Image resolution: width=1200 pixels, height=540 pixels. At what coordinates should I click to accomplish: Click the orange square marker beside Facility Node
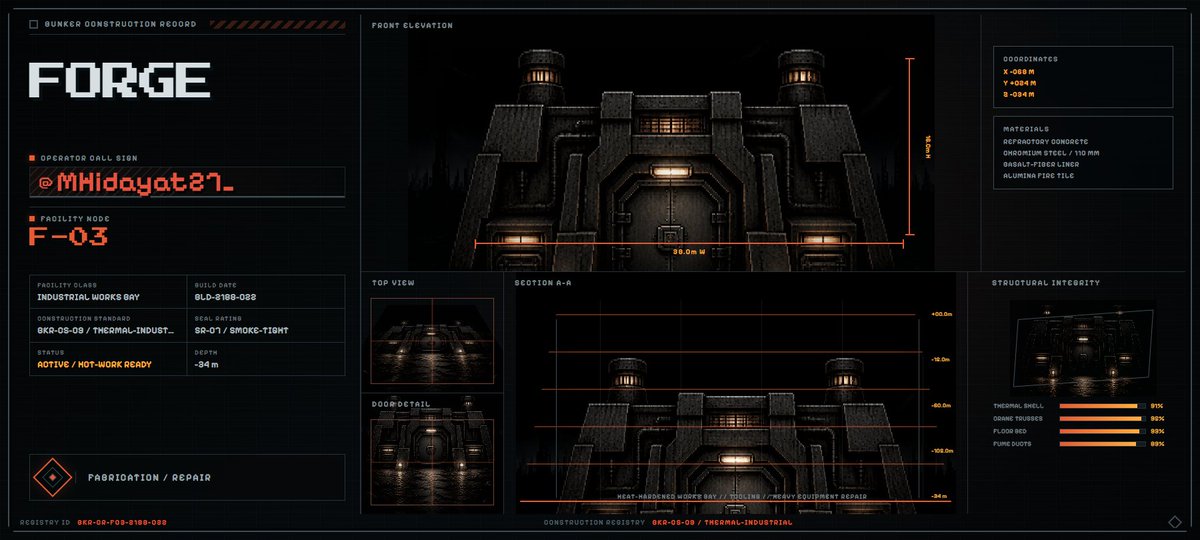click(32, 218)
